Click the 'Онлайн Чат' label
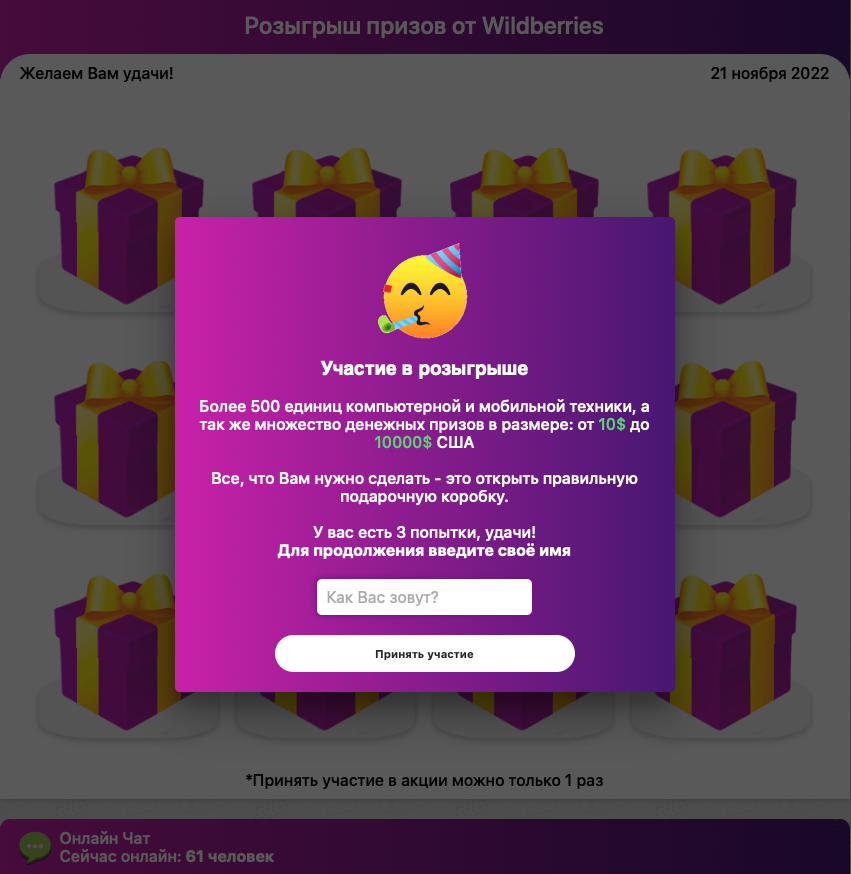Screen dimensions: 851x874 pos(105,838)
